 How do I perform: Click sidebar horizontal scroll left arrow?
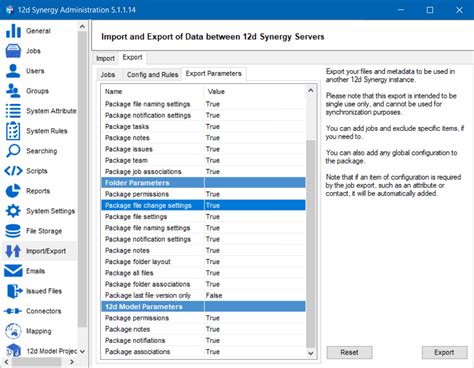pos(6,362)
